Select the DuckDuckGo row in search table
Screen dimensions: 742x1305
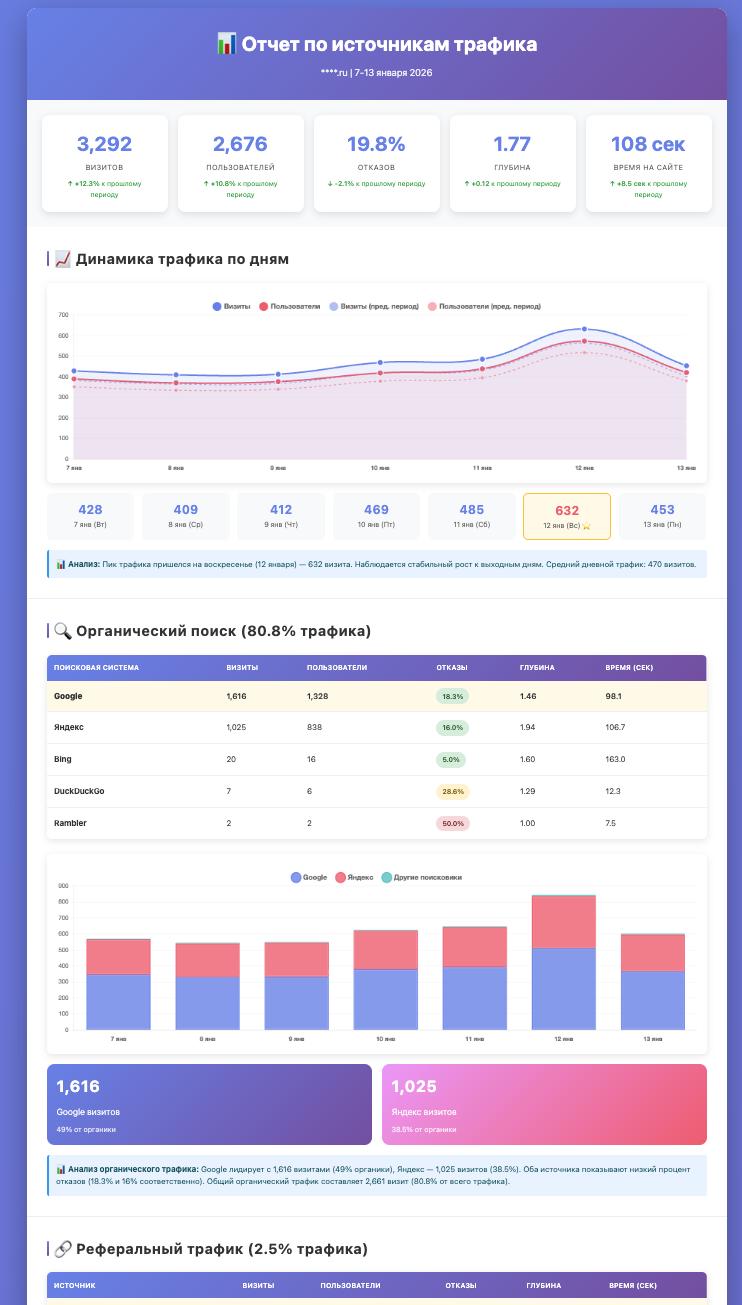point(376,791)
